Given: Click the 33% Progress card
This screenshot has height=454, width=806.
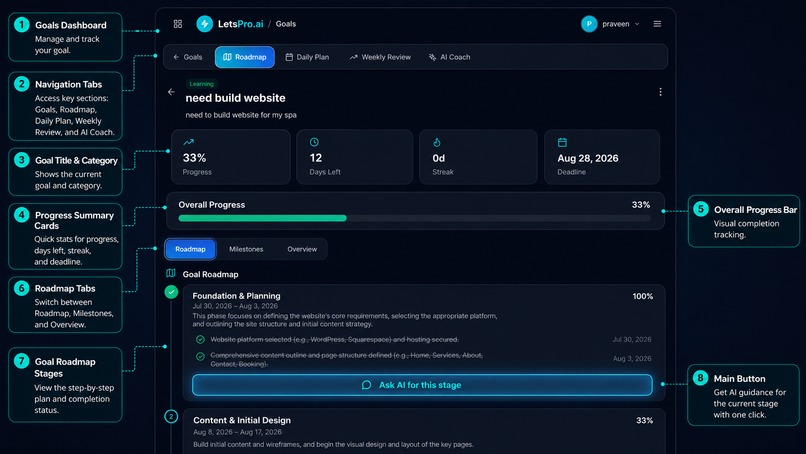Looking at the screenshot, I should coord(231,157).
